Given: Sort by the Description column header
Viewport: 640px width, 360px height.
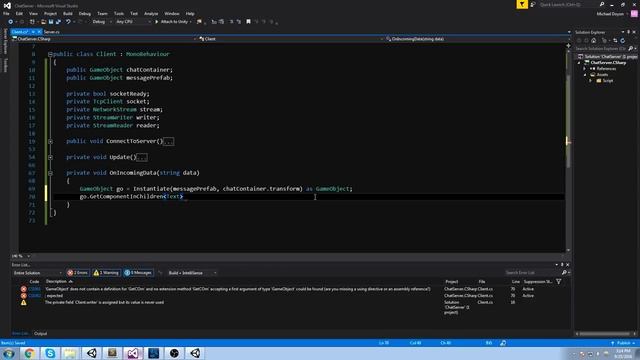Looking at the screenshot, I should tap(59, 282).
